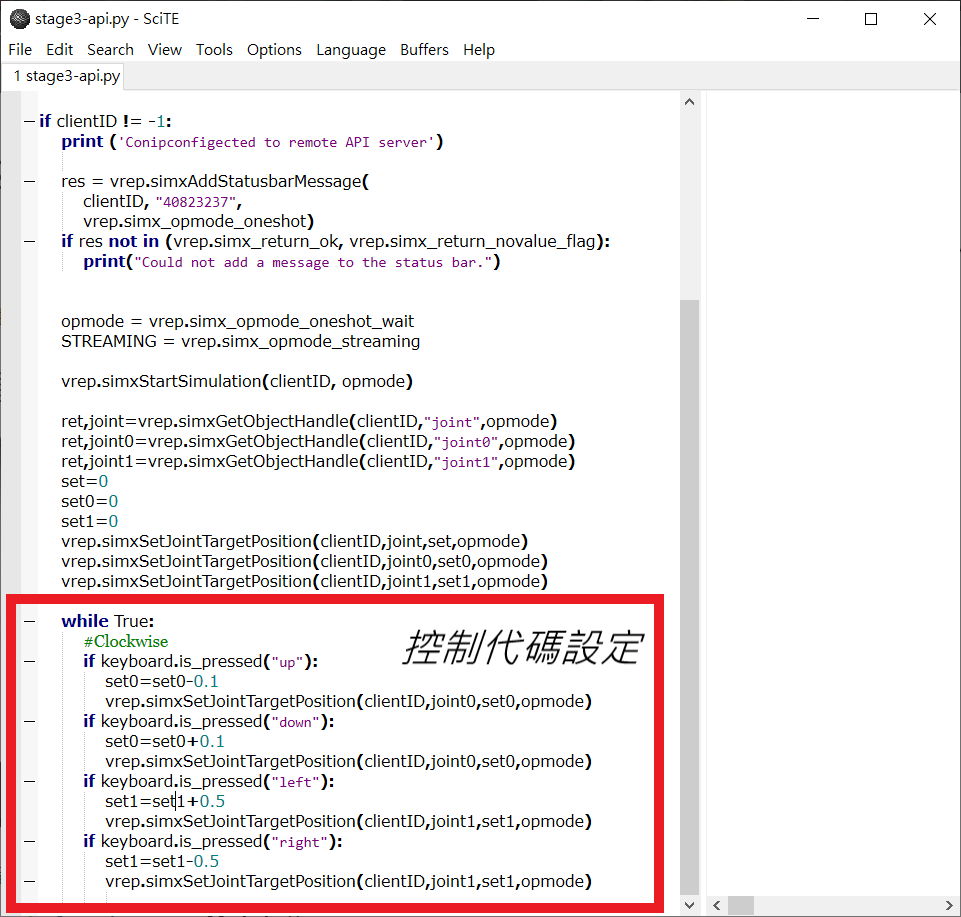Image resolution: width=961 pixels, height=917 pixels.
Task: Click the vertical scrollbar thumb
Action: point(689,597)
